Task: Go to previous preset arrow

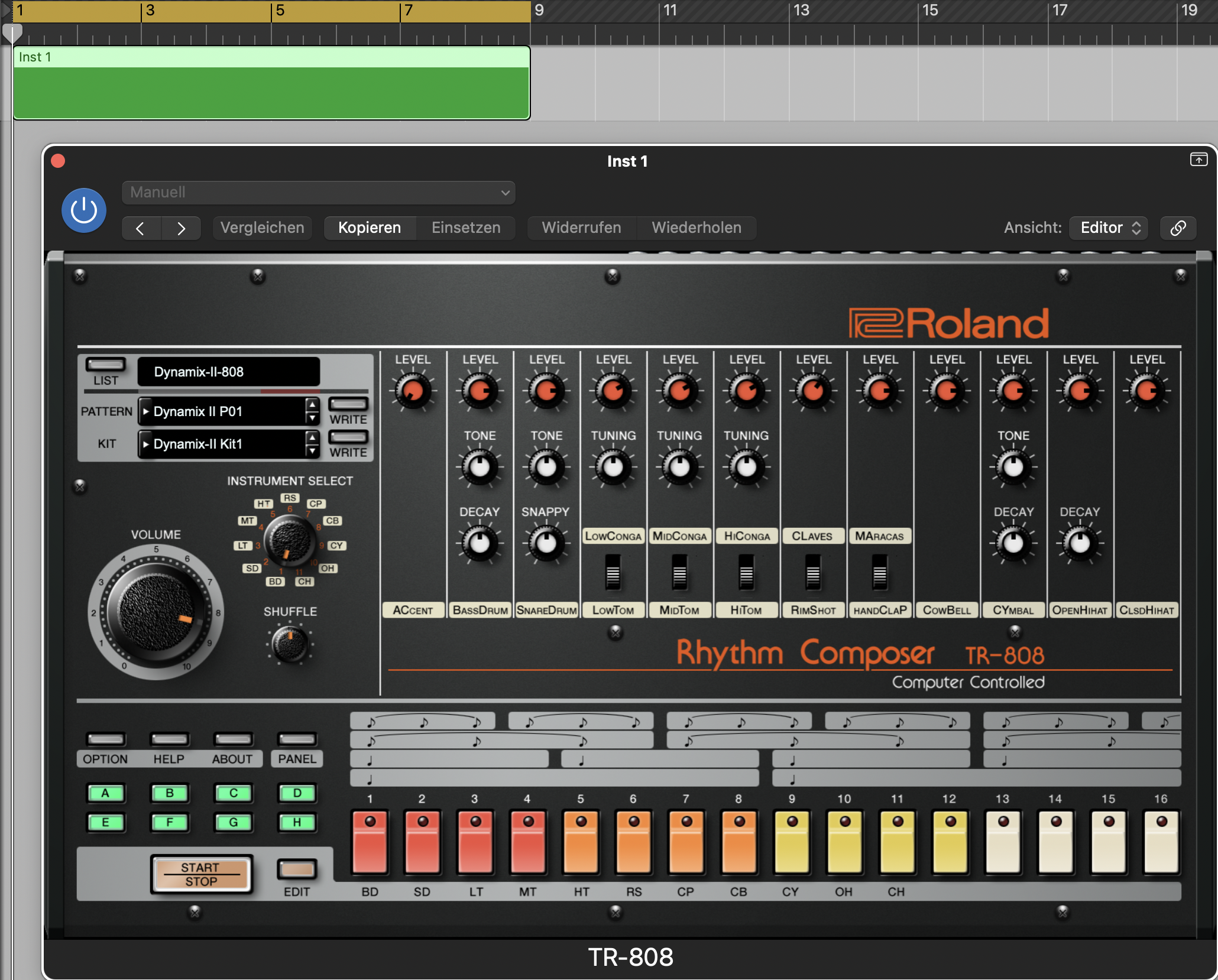Action: pyautogui.click(x=141, y=228)
